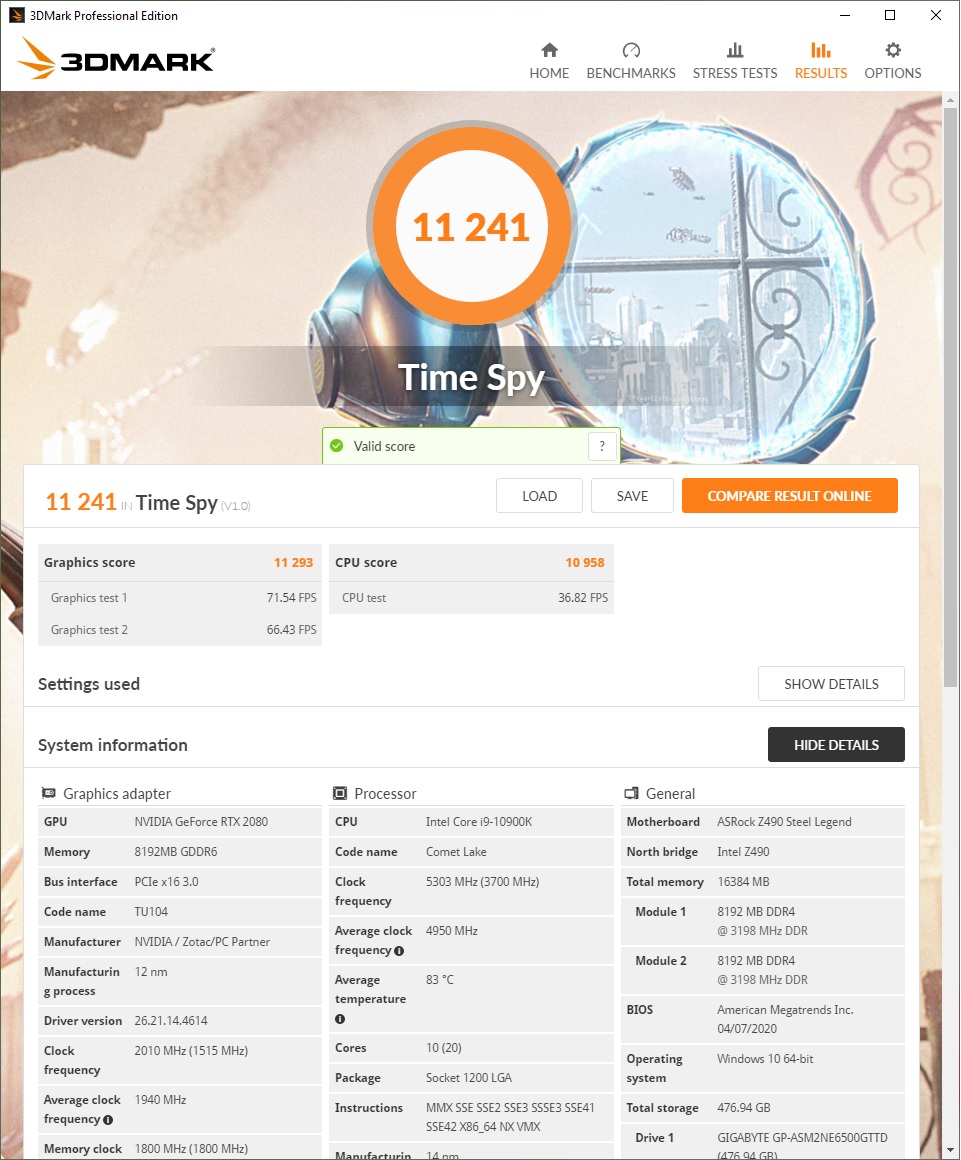961x1160 pixels.
Task: Click the 3DMark logo
Action: [116, 58]
